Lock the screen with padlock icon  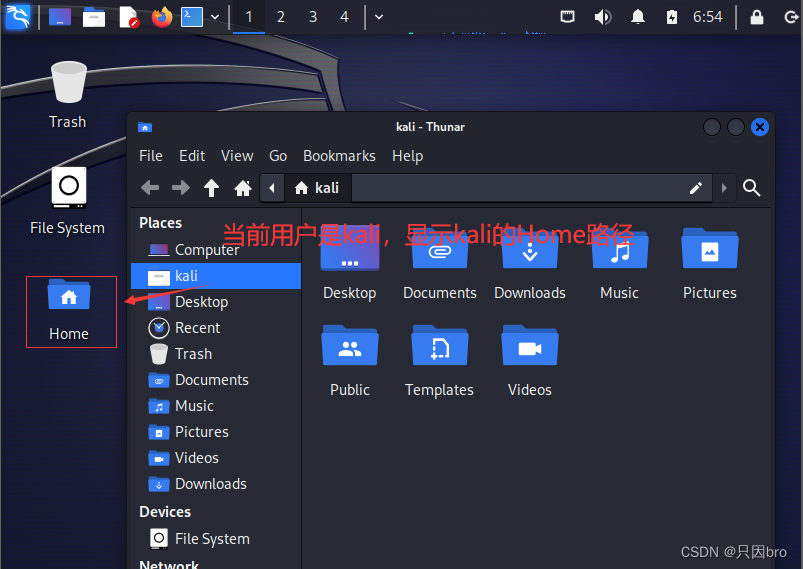tap(756, 17)
